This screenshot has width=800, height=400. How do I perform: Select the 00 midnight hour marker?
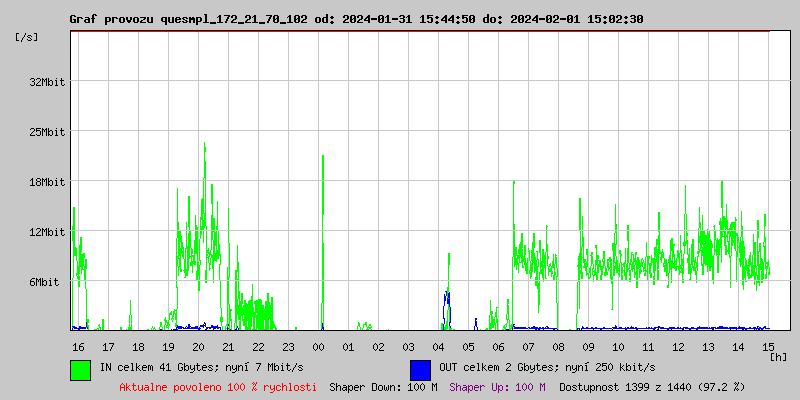(x=318, y=347)
